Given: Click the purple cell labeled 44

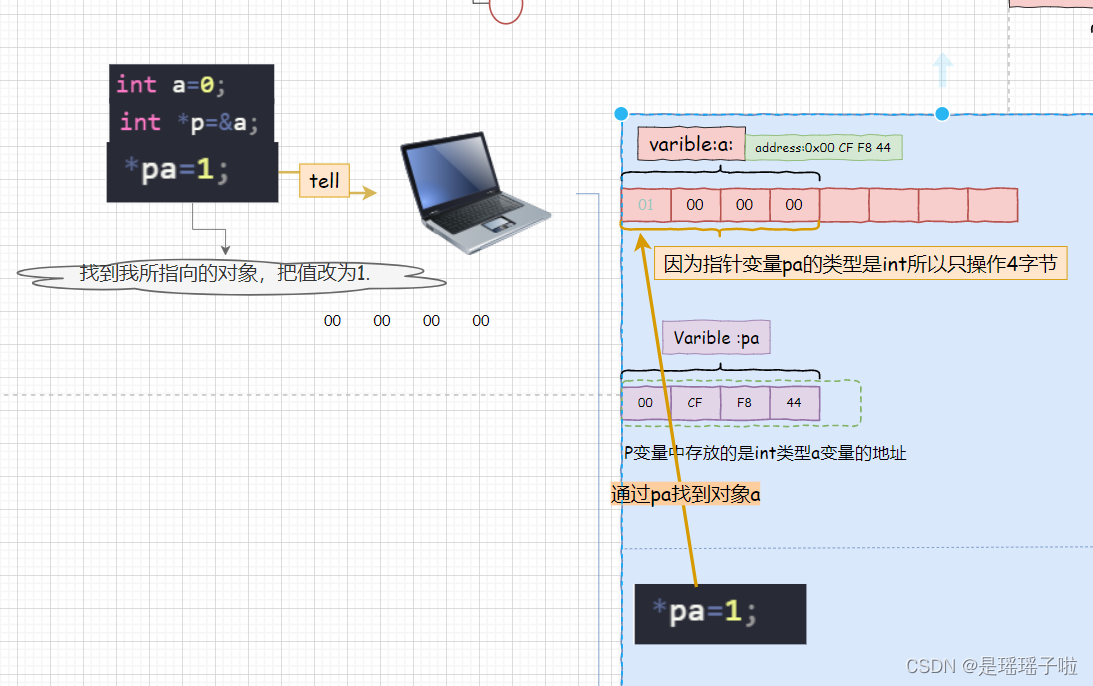Looking at the screenshot, I should point(795,403).
